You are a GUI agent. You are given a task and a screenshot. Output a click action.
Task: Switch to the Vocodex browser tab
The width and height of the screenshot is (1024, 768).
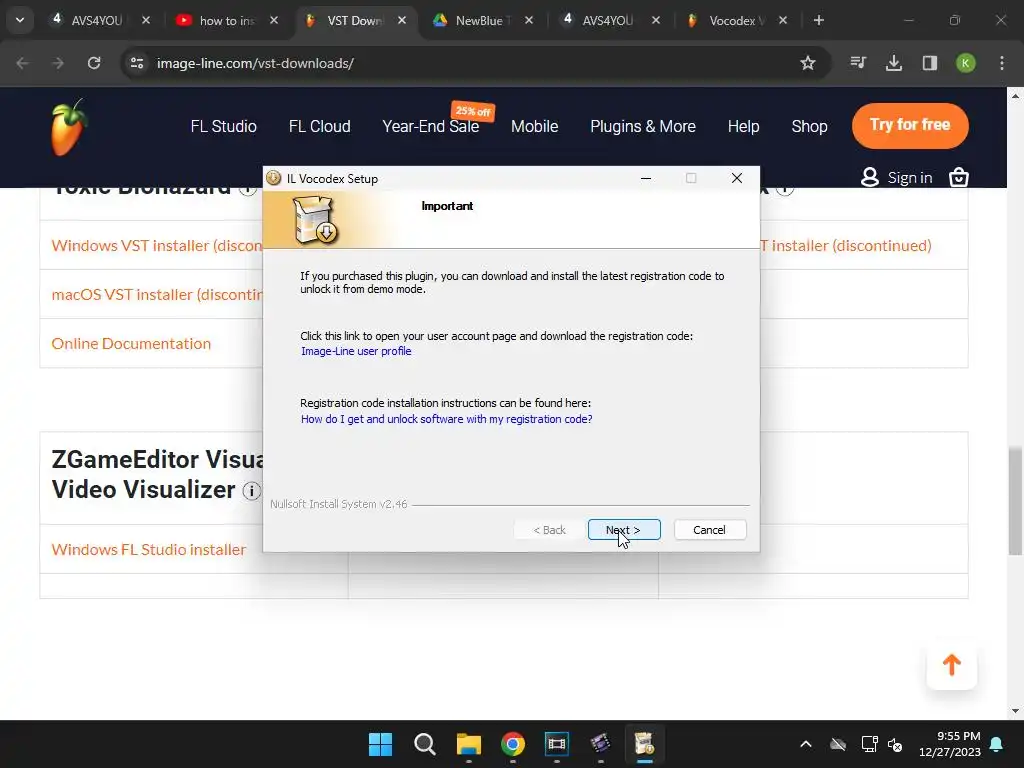coord(737,20)
